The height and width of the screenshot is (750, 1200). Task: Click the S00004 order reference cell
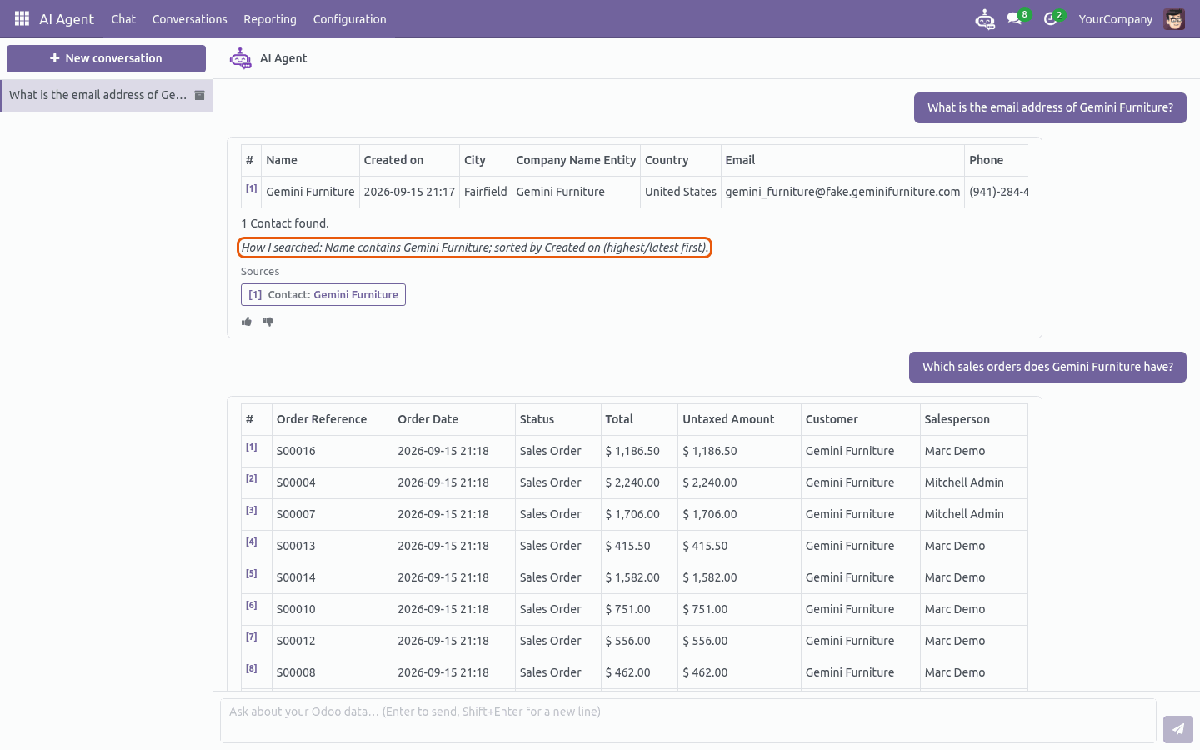click(x=332, y=483)
